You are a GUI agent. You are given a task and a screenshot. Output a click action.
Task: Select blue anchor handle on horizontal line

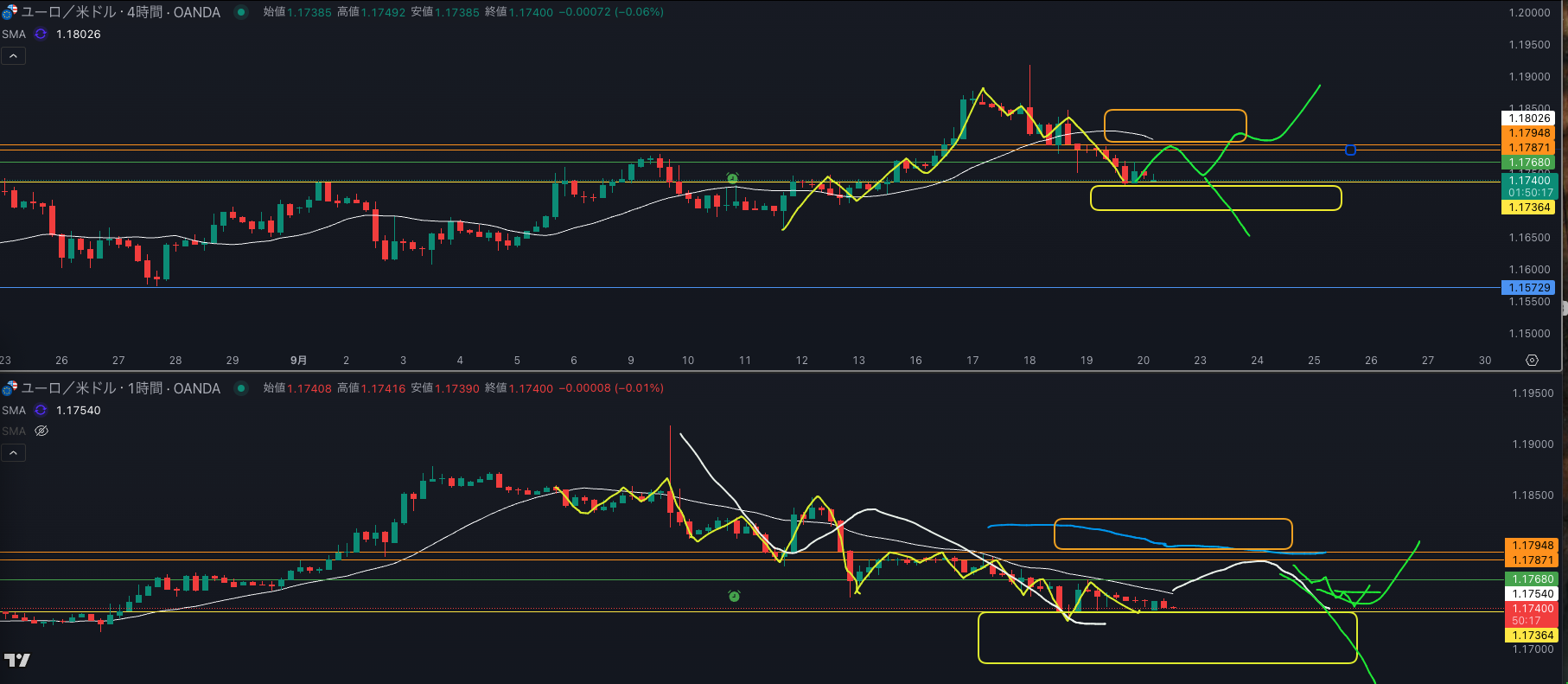tap(1350, 150)
